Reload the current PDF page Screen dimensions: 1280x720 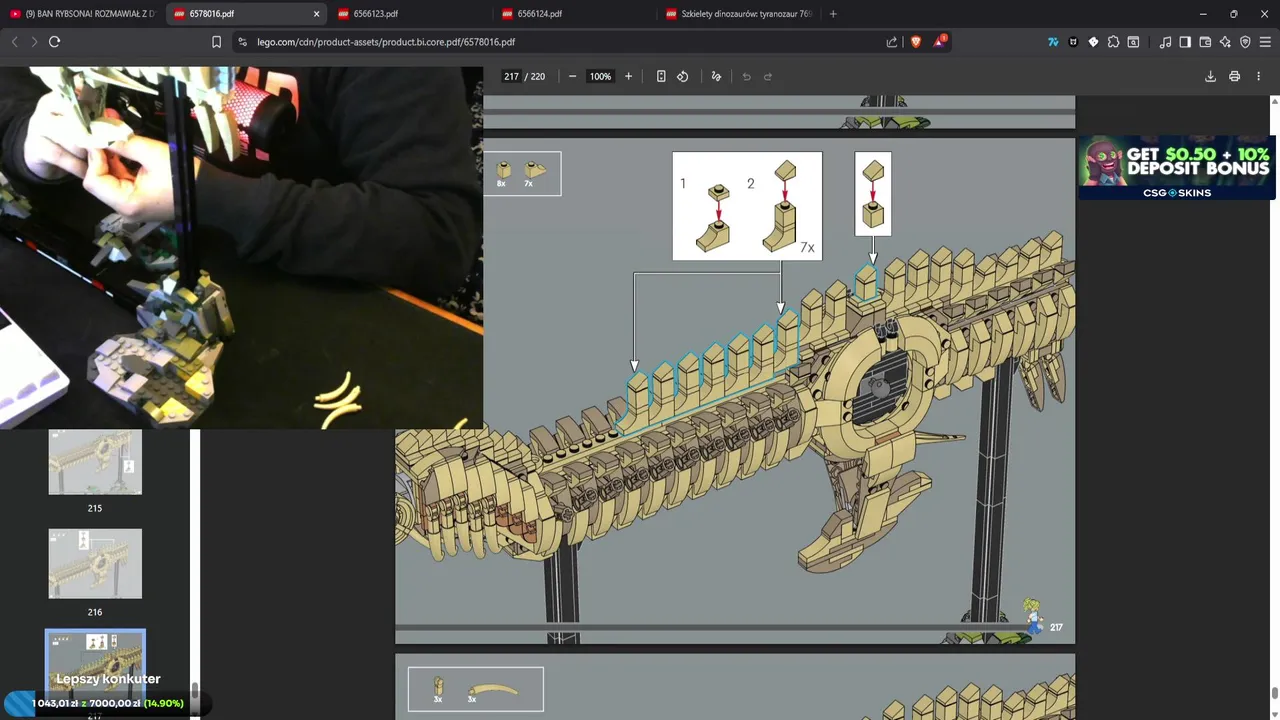point(55,42)
